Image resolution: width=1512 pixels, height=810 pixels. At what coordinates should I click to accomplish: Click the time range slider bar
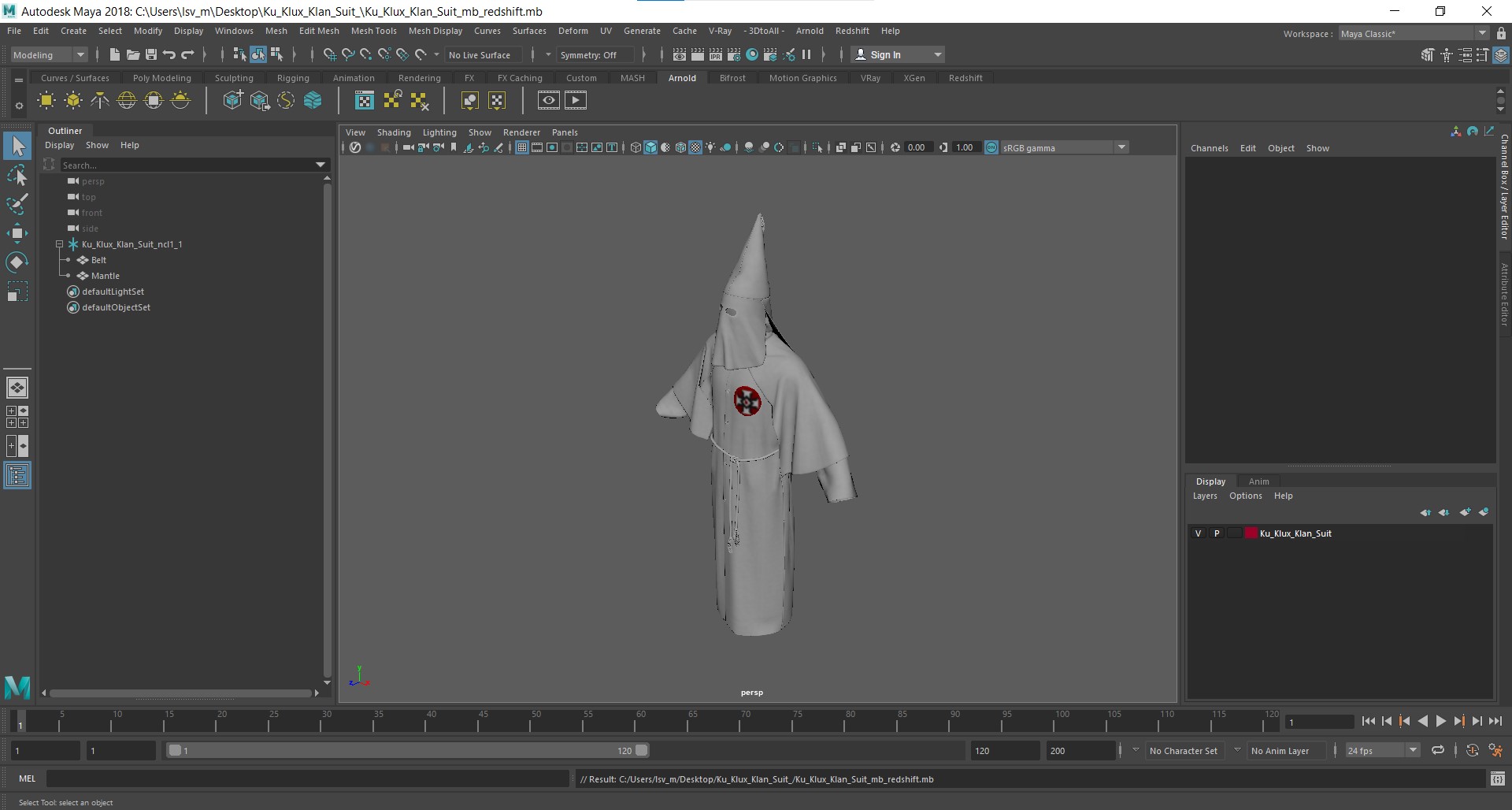coord(408,750)
